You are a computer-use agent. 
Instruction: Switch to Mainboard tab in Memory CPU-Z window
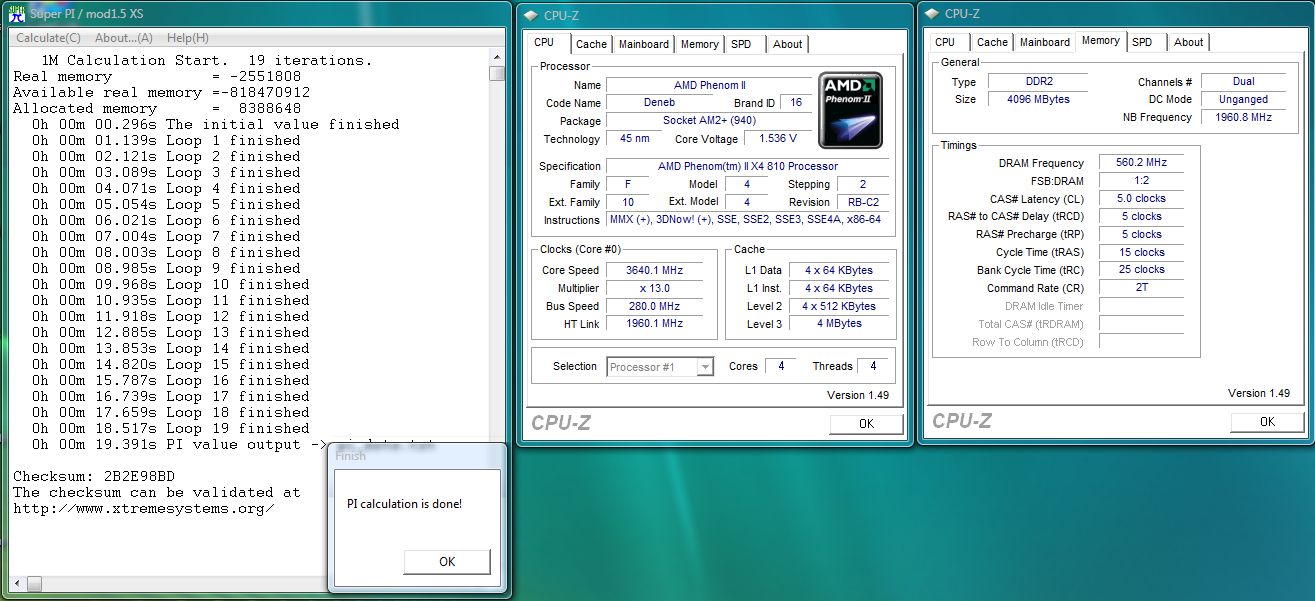click(1045, 42)
